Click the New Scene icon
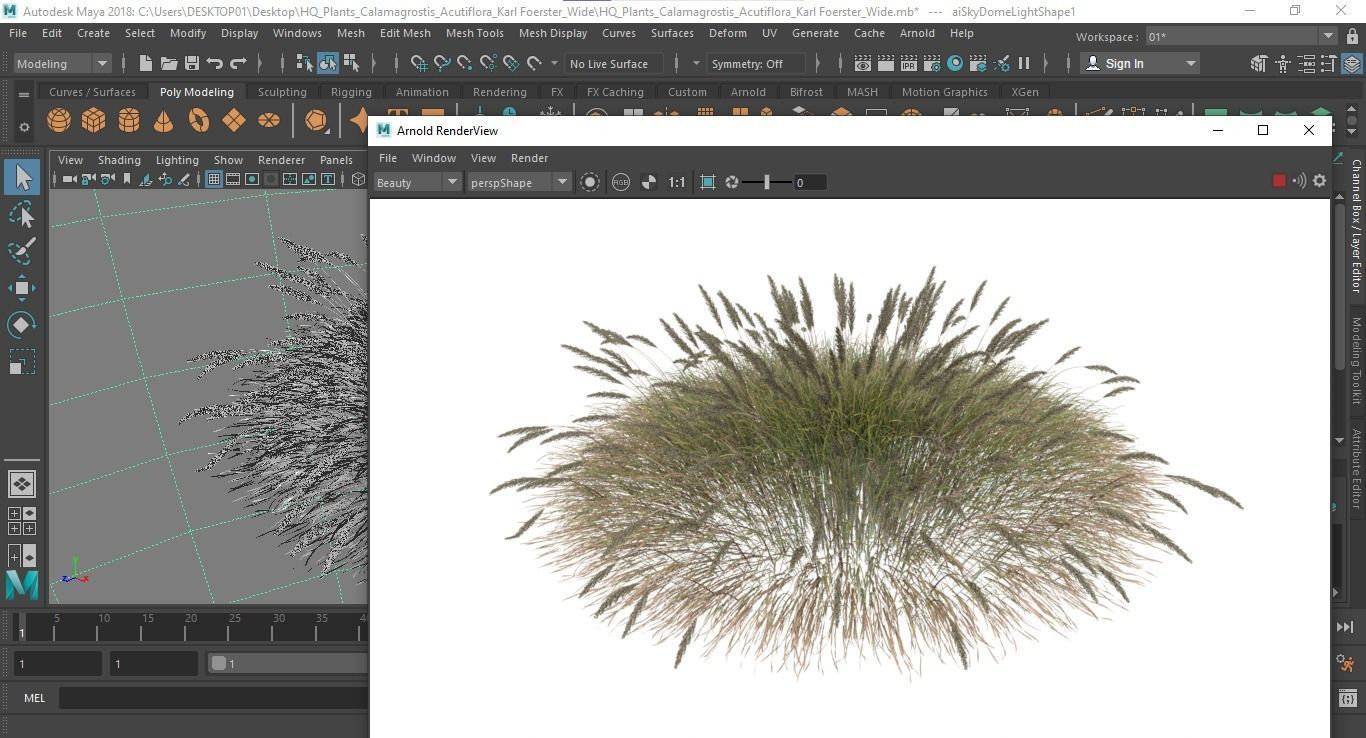Image resolution: width=1366 pixels, height=738 pixels. point(146,63)
